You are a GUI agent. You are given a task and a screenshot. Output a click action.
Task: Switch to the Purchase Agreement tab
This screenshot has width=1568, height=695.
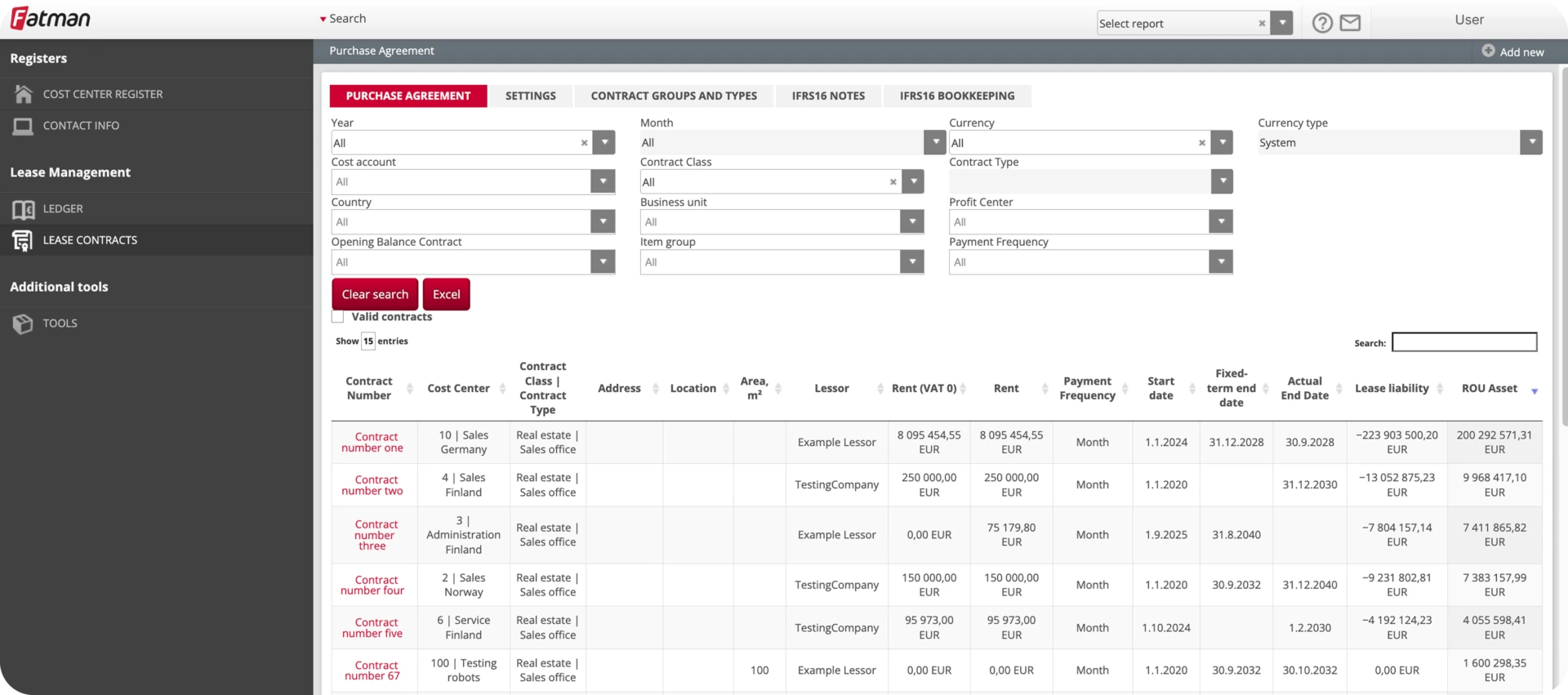point(408,96)
